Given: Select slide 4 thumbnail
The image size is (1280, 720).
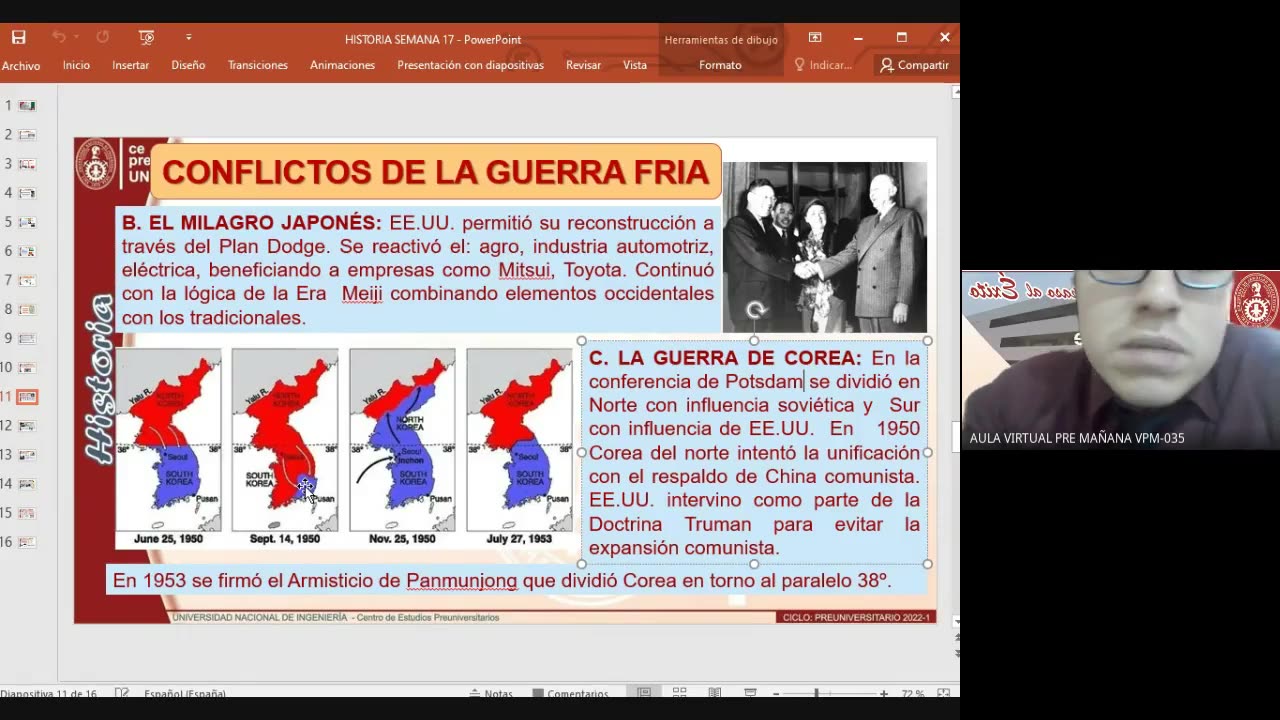Looking at the screenshot, I should (27, 192).
